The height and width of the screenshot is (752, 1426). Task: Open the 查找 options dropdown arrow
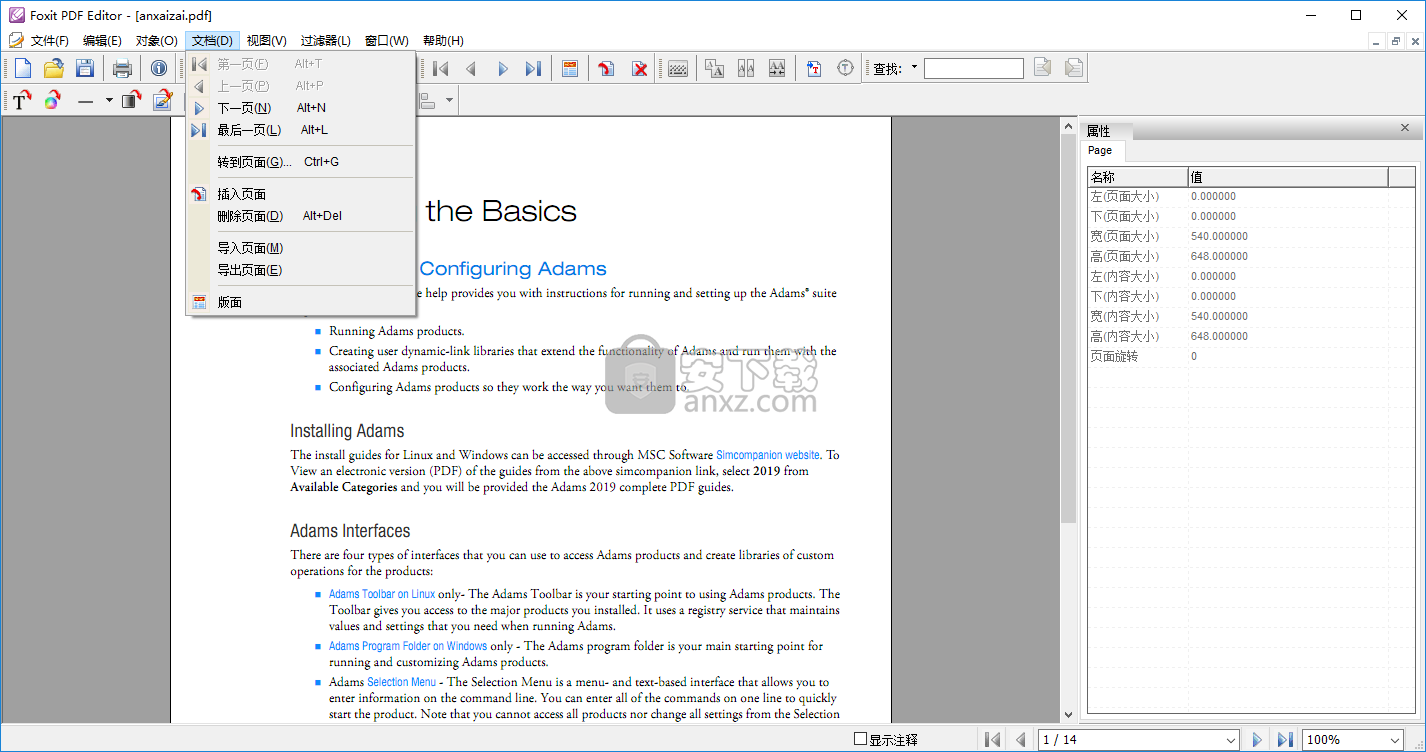[x=914, y=68]
